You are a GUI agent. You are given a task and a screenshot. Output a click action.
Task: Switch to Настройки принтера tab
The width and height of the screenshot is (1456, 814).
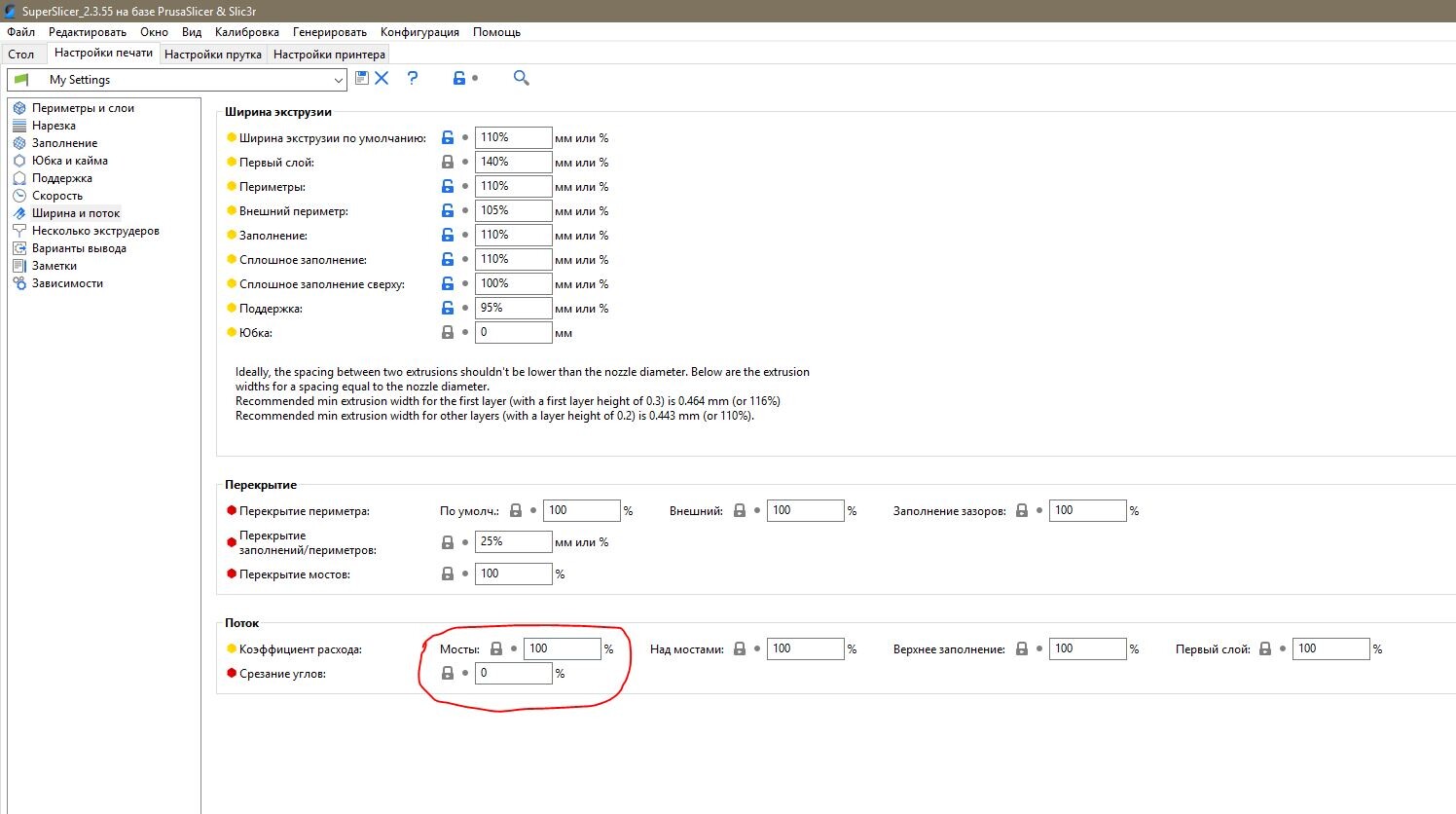pyautogui.click(x=329, y=55)
